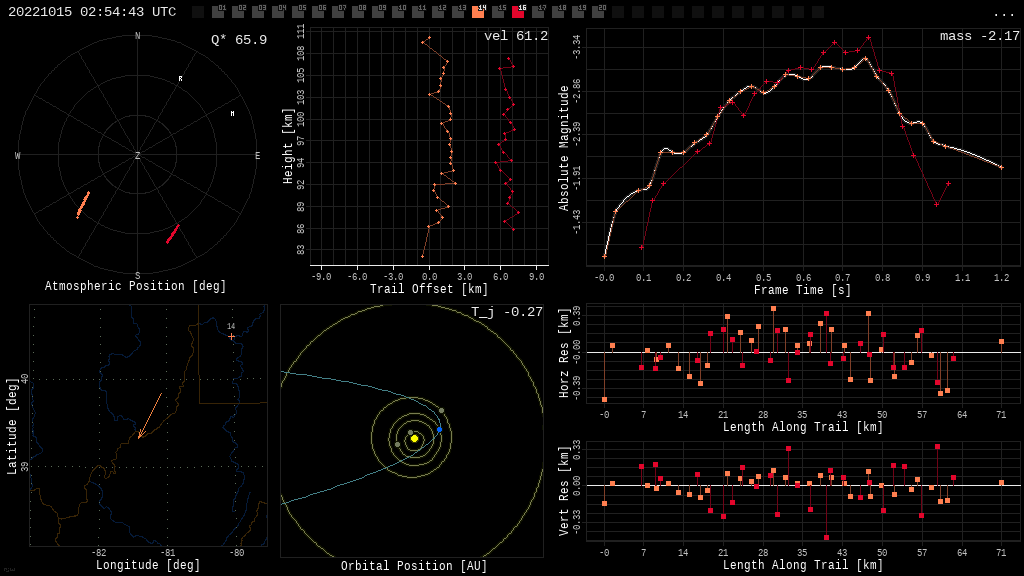Toggle the highlighted red station 16 box

(519, 12)
